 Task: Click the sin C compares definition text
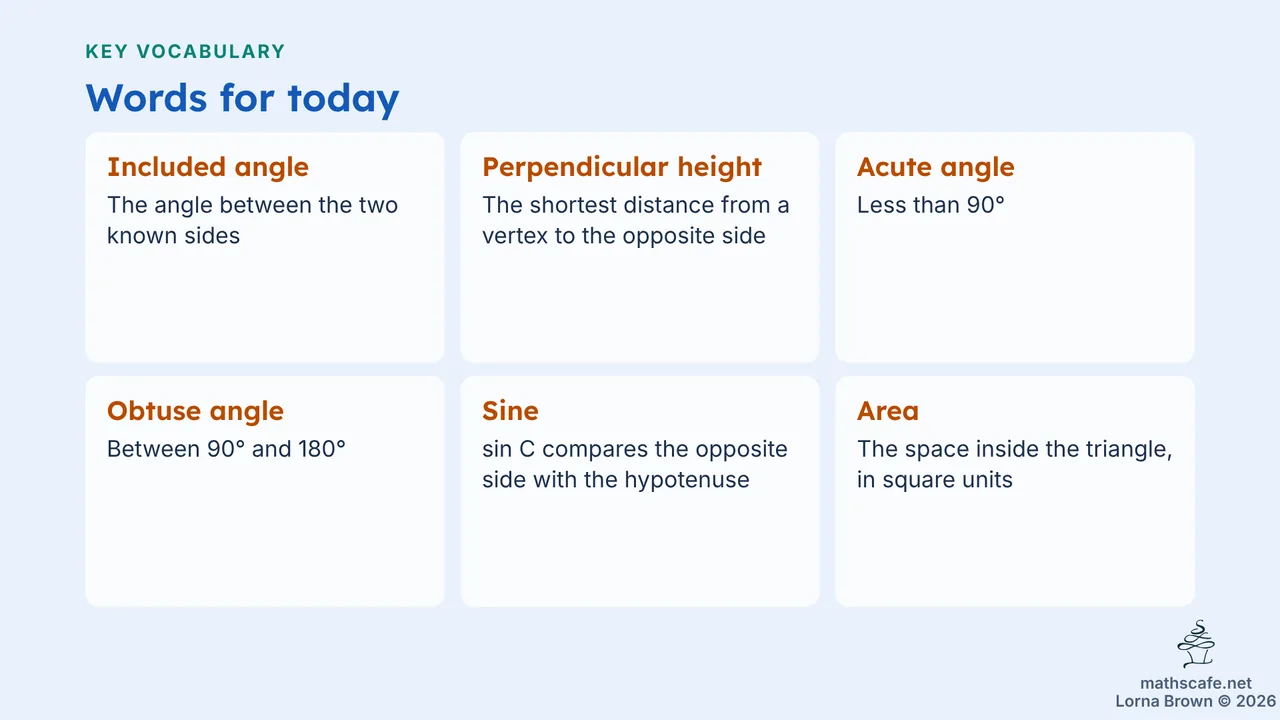[635, 464]
